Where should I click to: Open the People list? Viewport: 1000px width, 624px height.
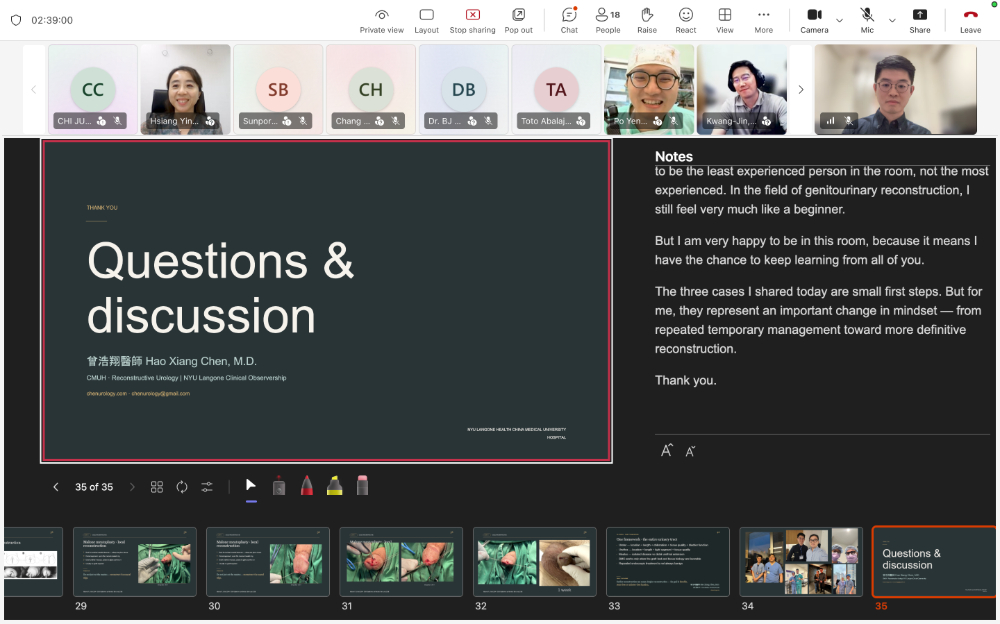coord(608,20)
